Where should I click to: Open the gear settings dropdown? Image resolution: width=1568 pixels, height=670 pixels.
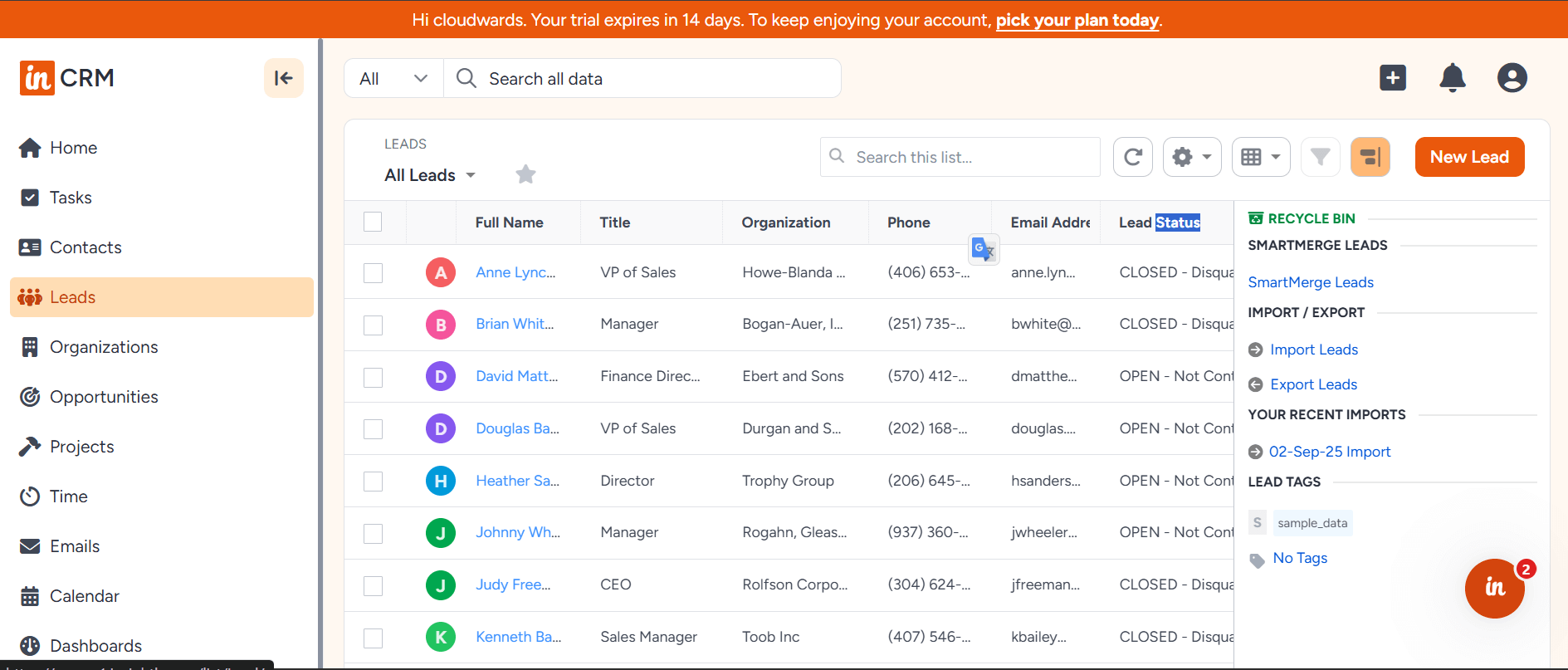coord(1191,157)
